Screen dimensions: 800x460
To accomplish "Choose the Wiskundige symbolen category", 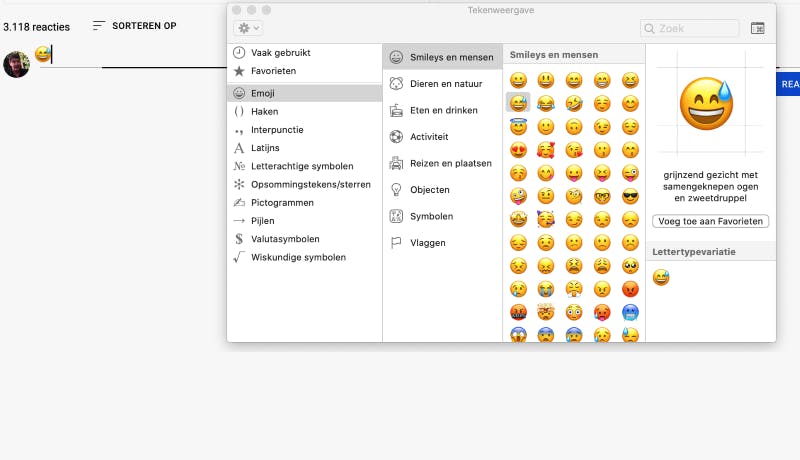I will click(x=298, y=257).
